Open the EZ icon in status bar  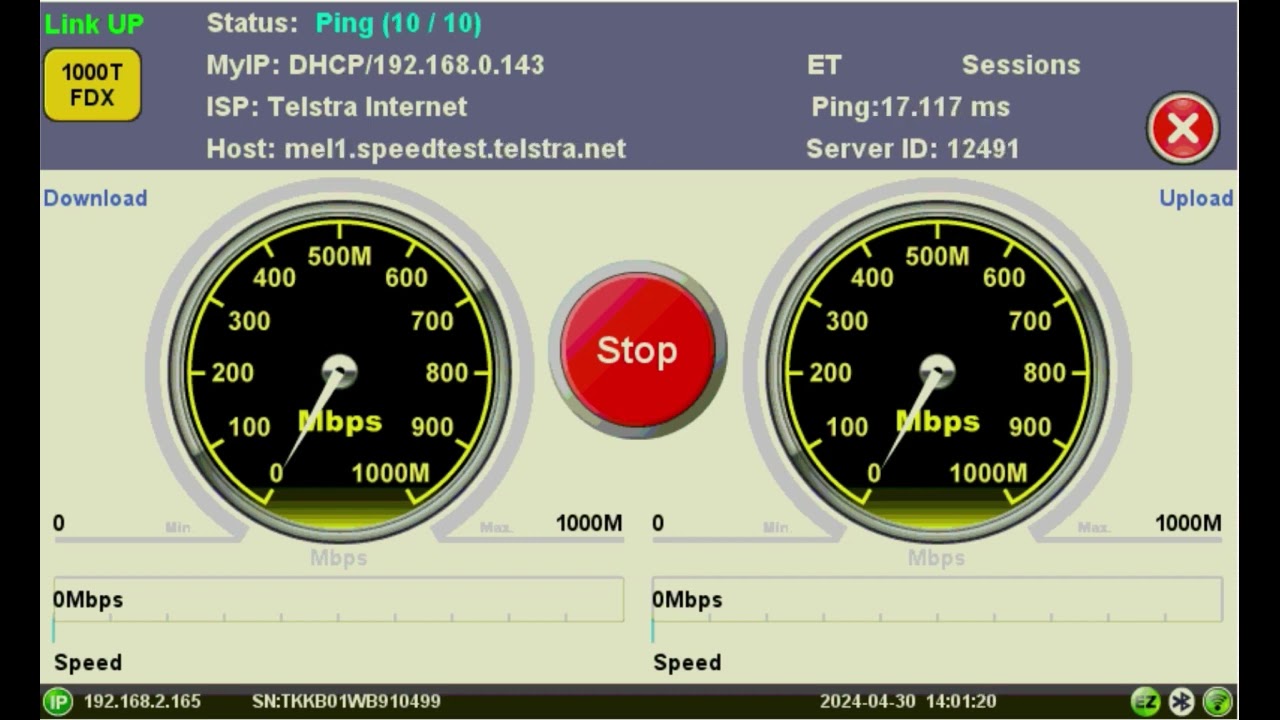click(x=1145, y=702)
